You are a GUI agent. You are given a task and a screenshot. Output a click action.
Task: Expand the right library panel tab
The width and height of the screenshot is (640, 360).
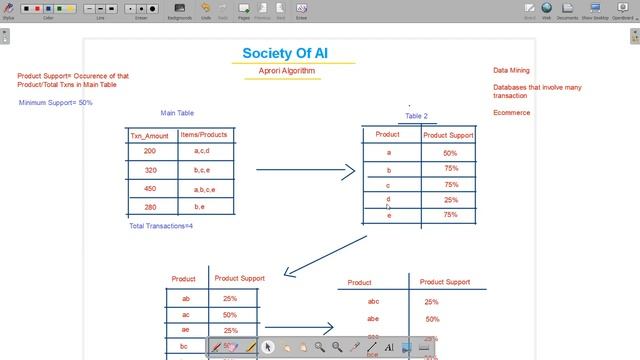coord(635,36)
